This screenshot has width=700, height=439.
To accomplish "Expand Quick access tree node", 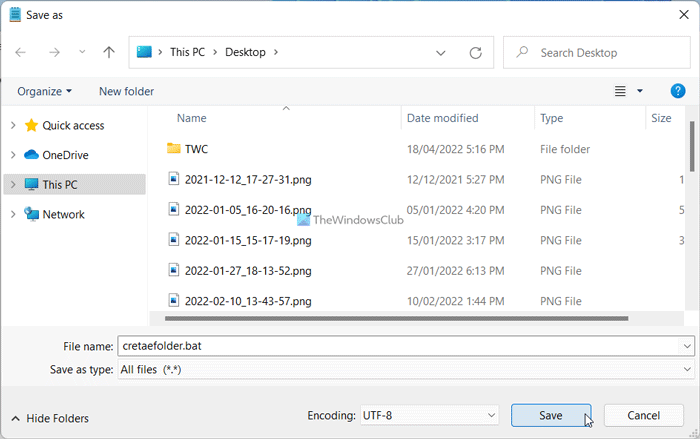I will tap(13, 125).
